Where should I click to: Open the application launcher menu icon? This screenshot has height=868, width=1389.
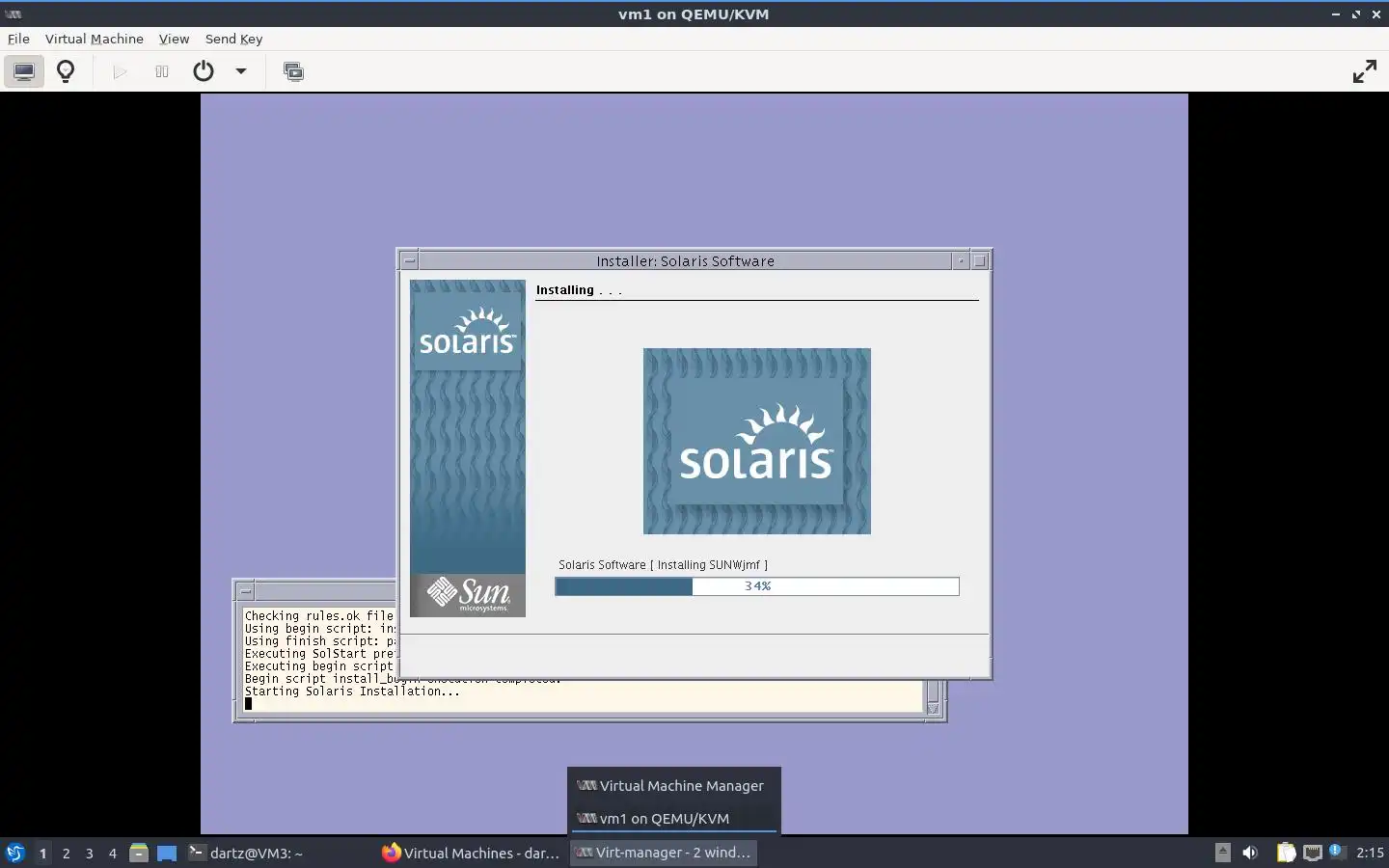15,853
